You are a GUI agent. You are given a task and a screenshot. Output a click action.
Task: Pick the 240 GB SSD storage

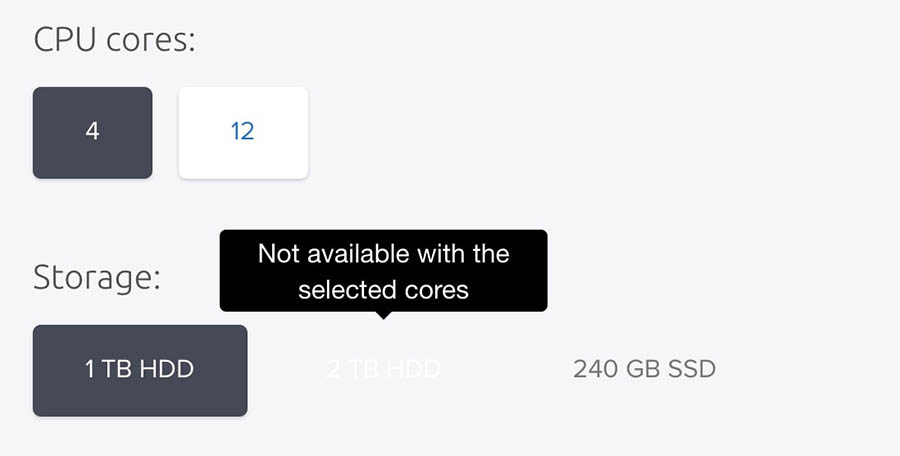pos(644,369)
